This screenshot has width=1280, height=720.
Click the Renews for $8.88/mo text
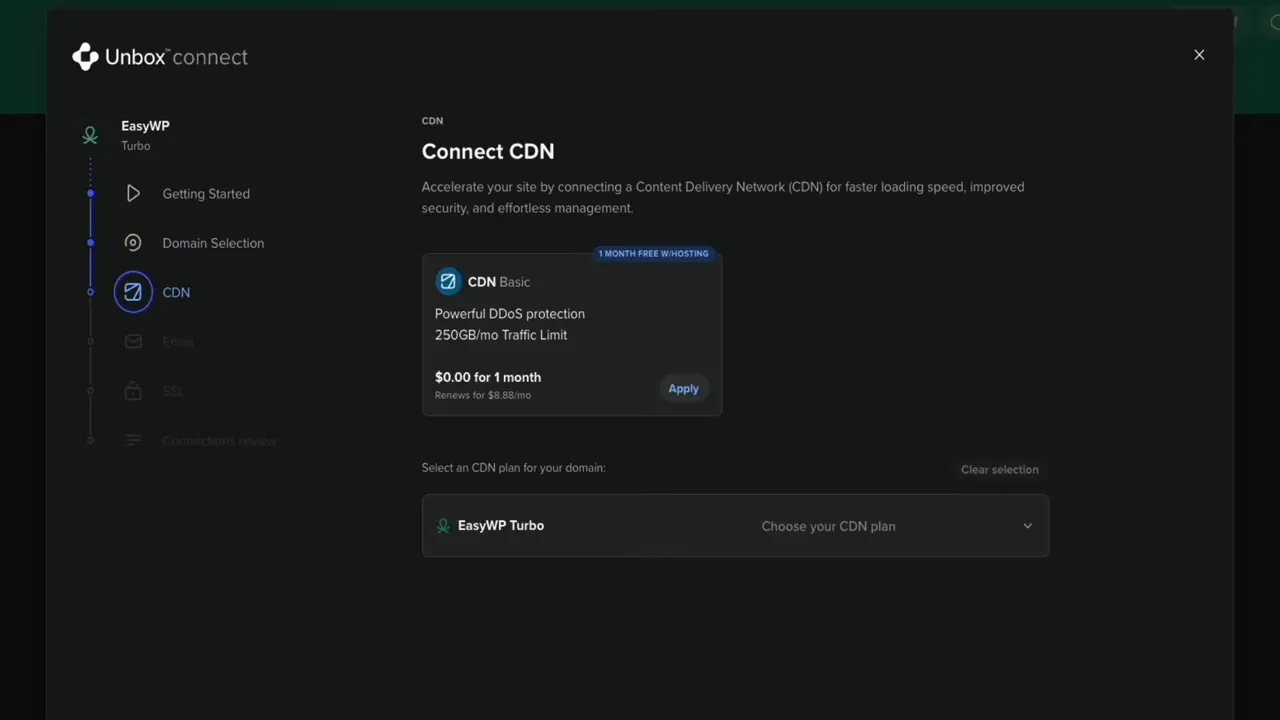[483, 396]
